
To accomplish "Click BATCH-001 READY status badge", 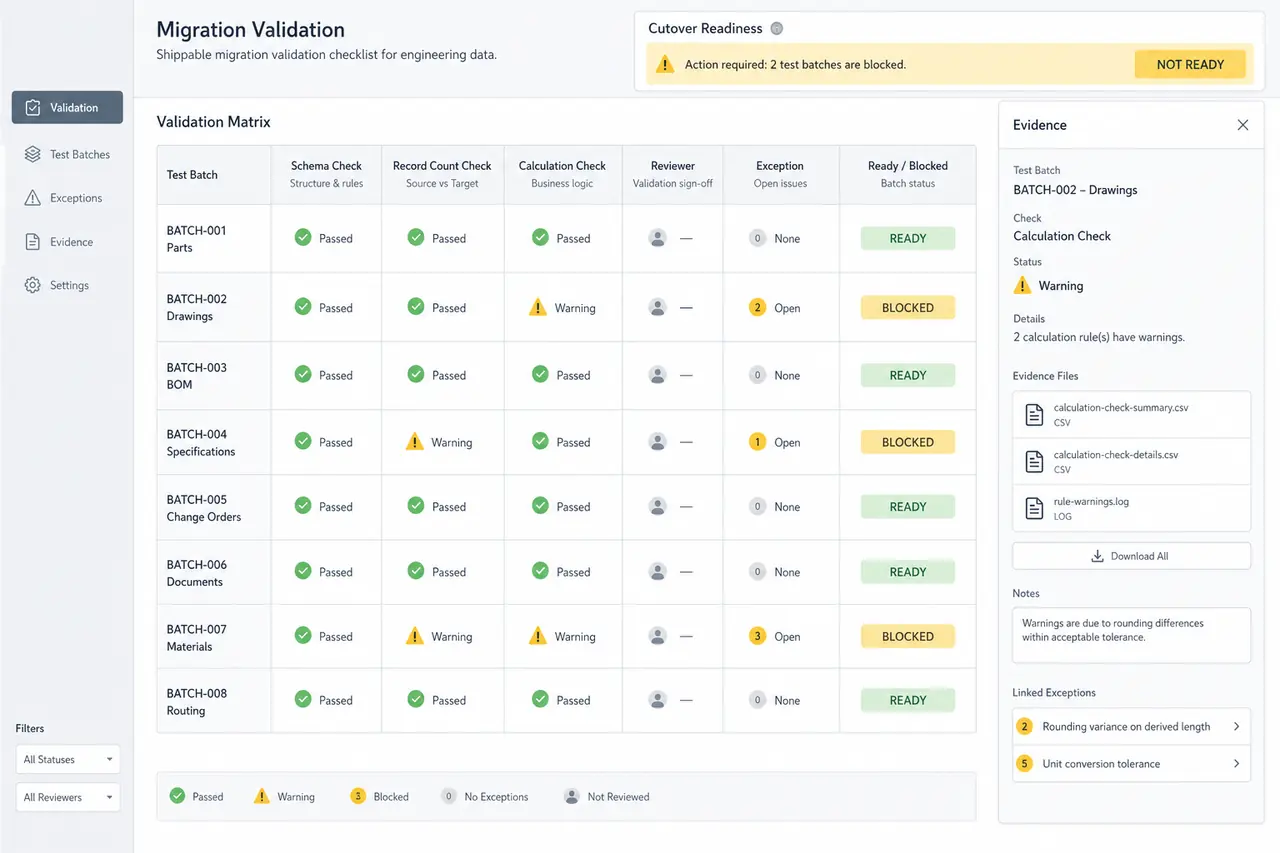I will pos(908,238).
